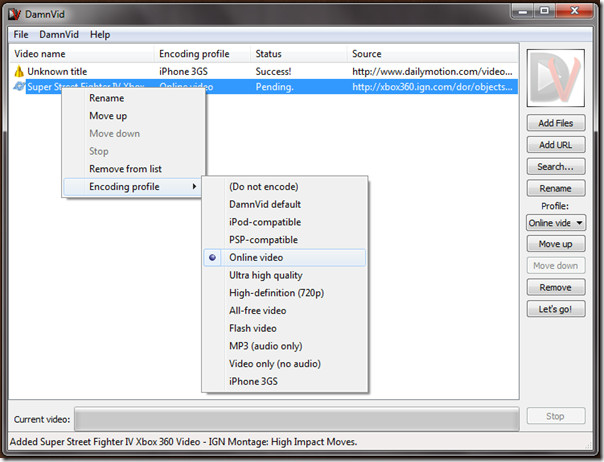Click the Move down sidebar button

556,265
